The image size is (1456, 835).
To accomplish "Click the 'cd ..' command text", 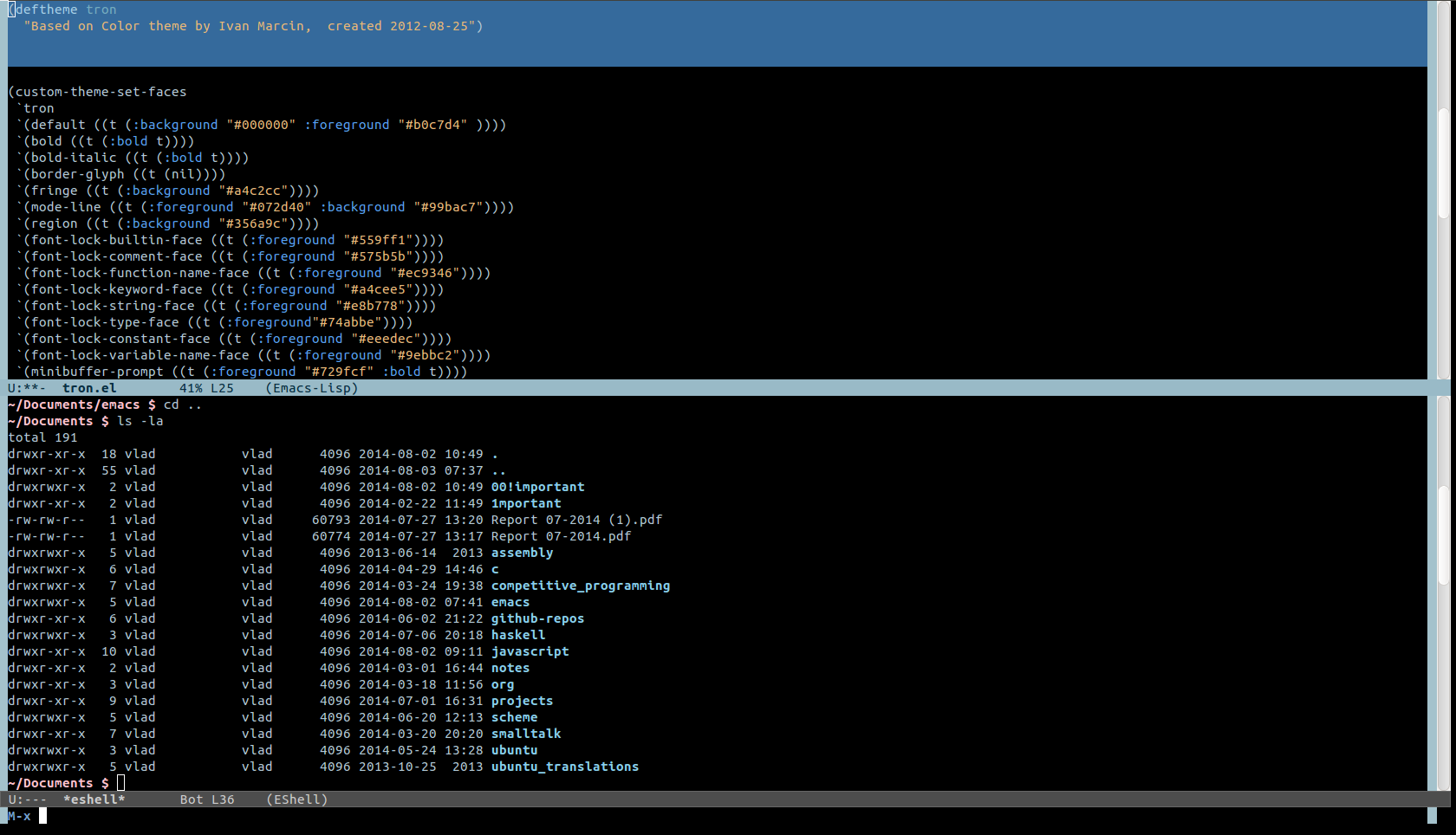I will point(183,405).
